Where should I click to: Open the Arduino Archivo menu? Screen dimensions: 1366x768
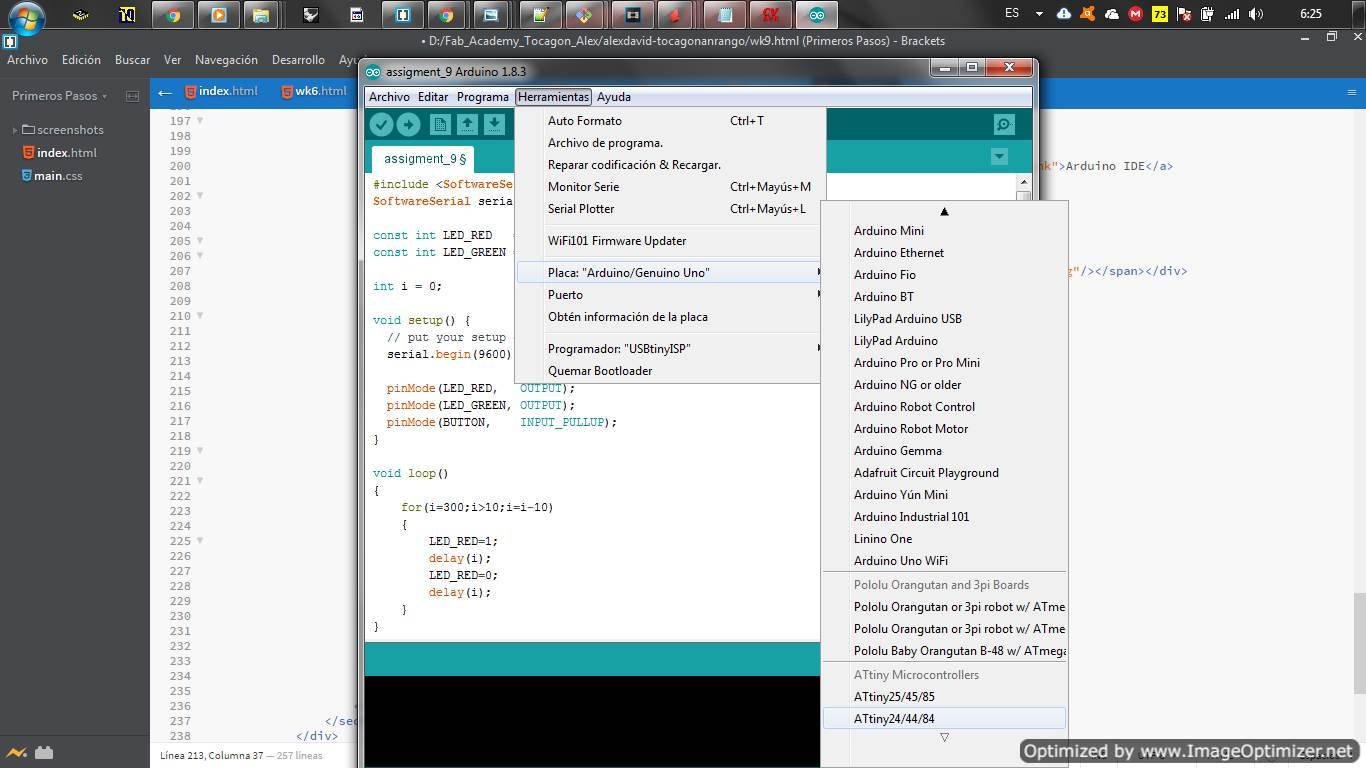(389, 97)
